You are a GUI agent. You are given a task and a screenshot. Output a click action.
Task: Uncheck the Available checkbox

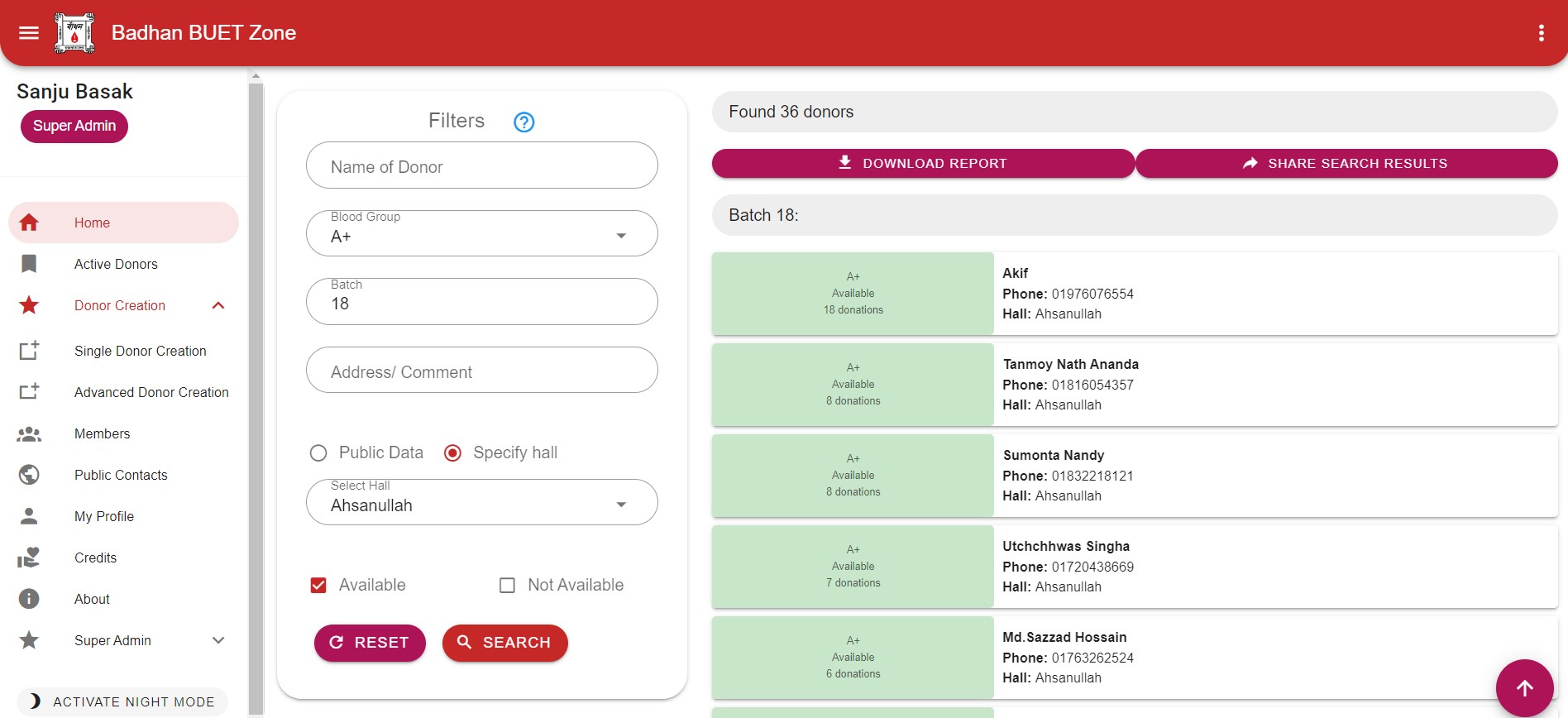[318, 586]
